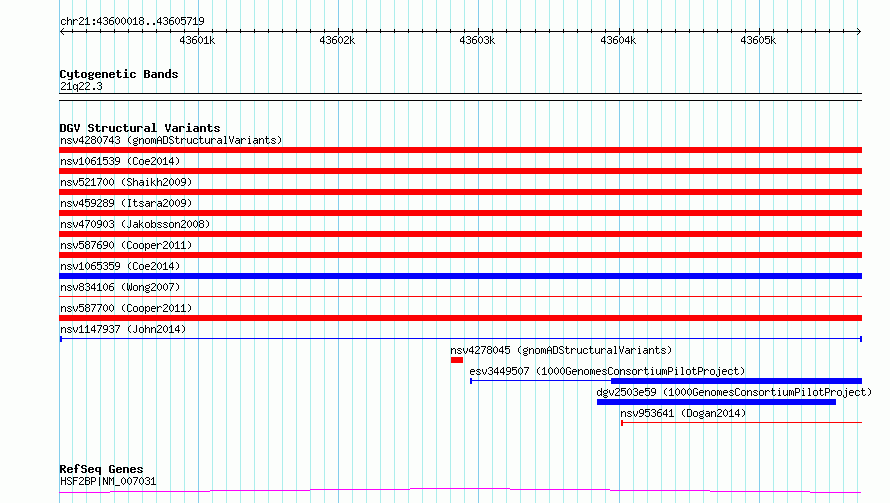Image resolution: width=890 pixels, height=503 pixels.
Task: Select the magenta HSF2BP gene track line
Action: 460,490
